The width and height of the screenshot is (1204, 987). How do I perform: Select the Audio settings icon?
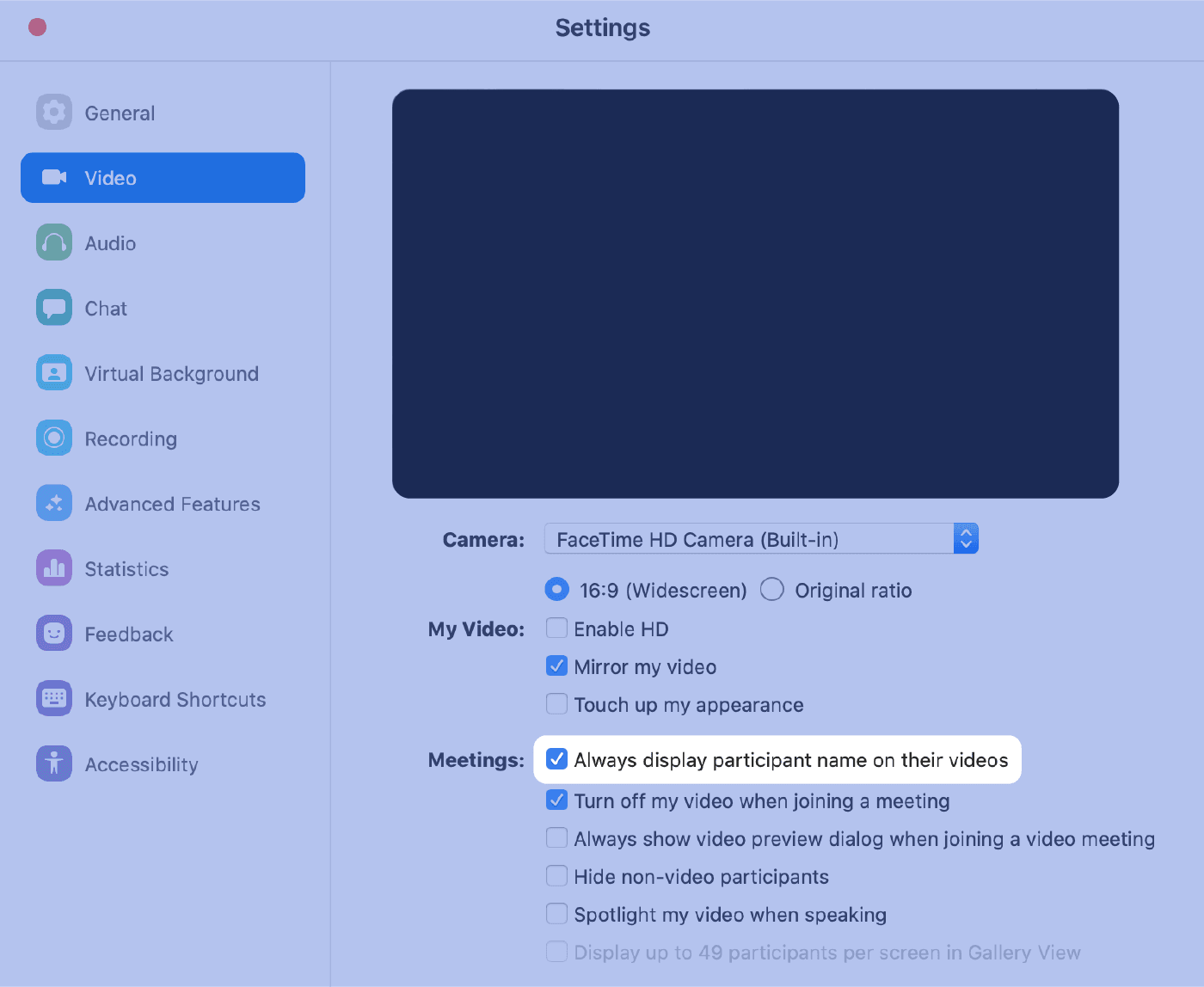pos(109,243)
